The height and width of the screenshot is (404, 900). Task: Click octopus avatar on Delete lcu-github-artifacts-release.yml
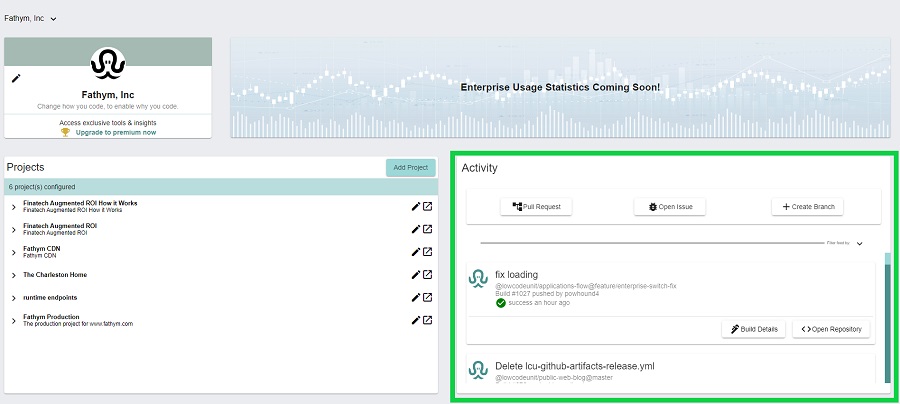pyautogui.click(x=478, y=370)
